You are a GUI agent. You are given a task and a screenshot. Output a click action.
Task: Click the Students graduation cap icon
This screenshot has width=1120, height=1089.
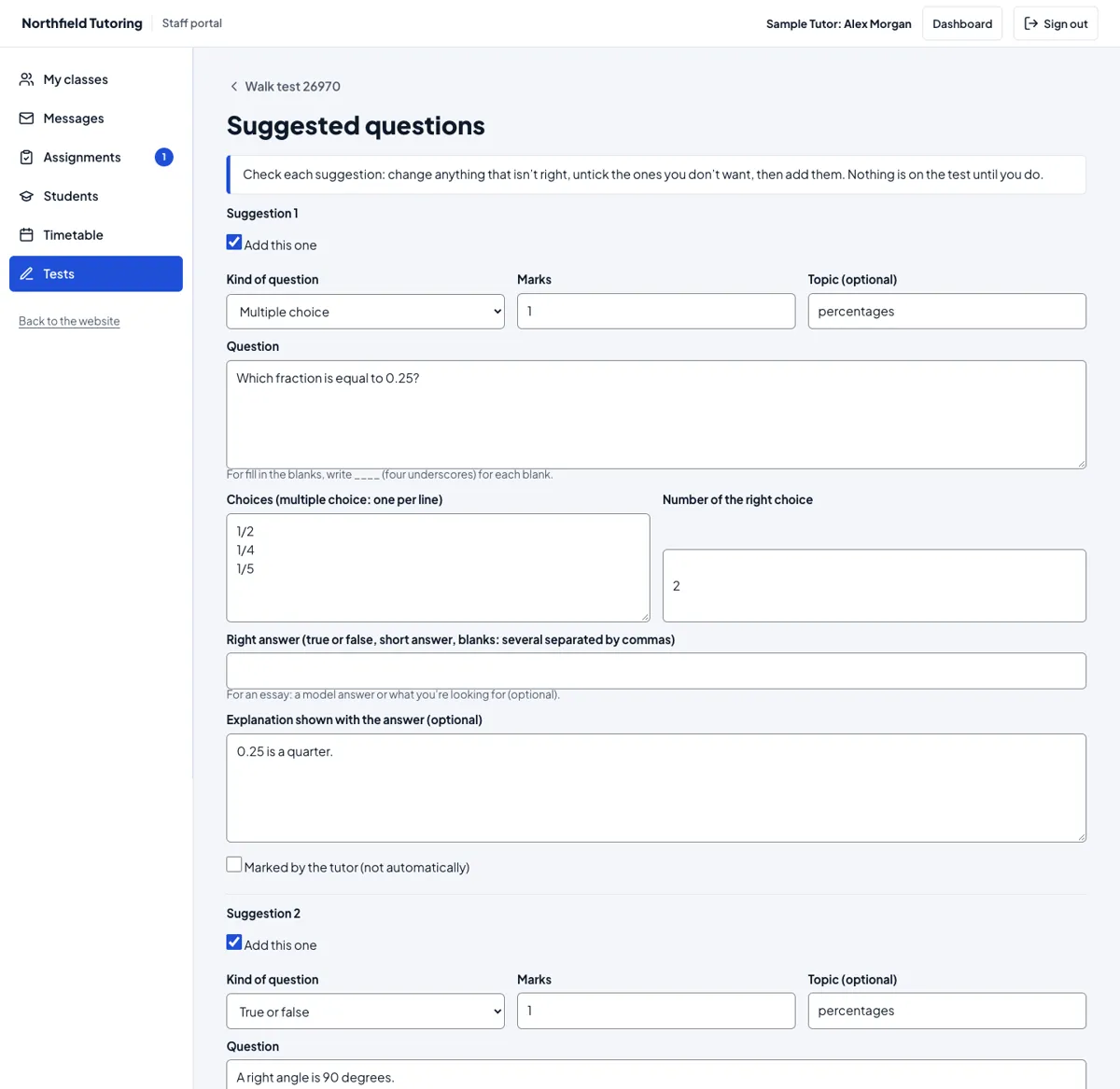click(x=26, y=196)
